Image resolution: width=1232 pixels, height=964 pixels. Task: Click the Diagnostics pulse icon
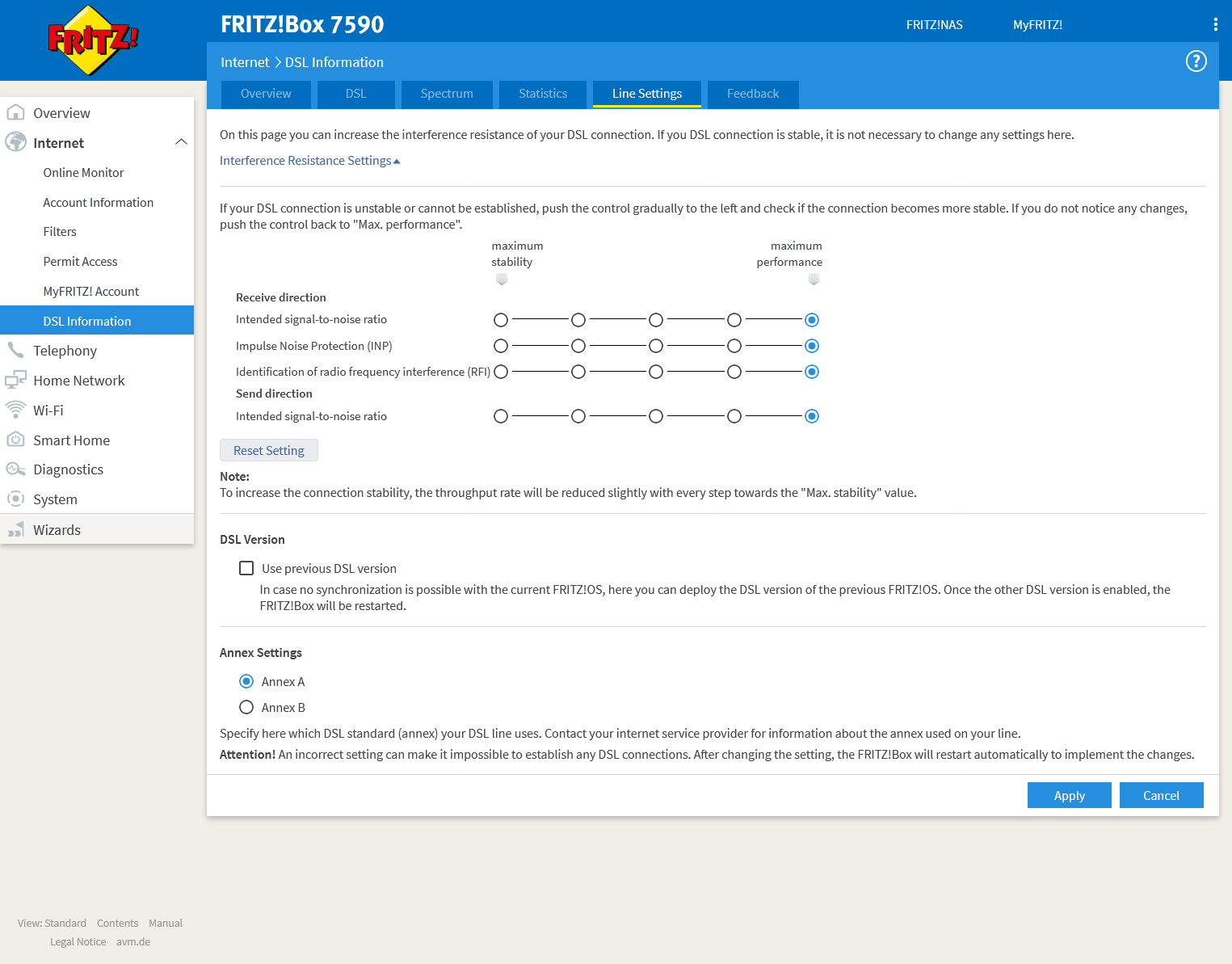pos(15,469)
